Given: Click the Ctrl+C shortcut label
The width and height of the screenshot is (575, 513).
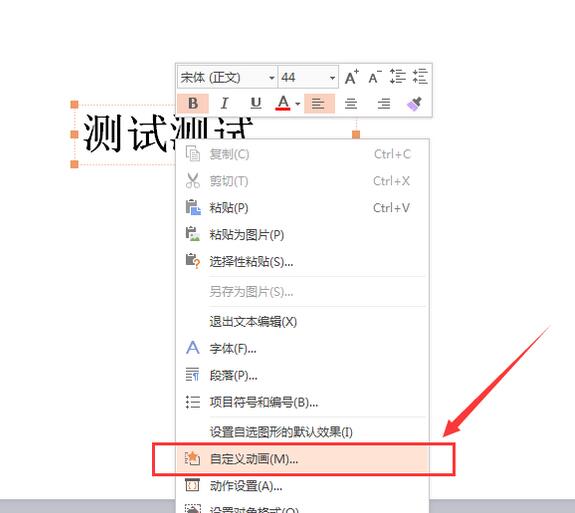Looking at the screenshot, I should tap(392, 154).
